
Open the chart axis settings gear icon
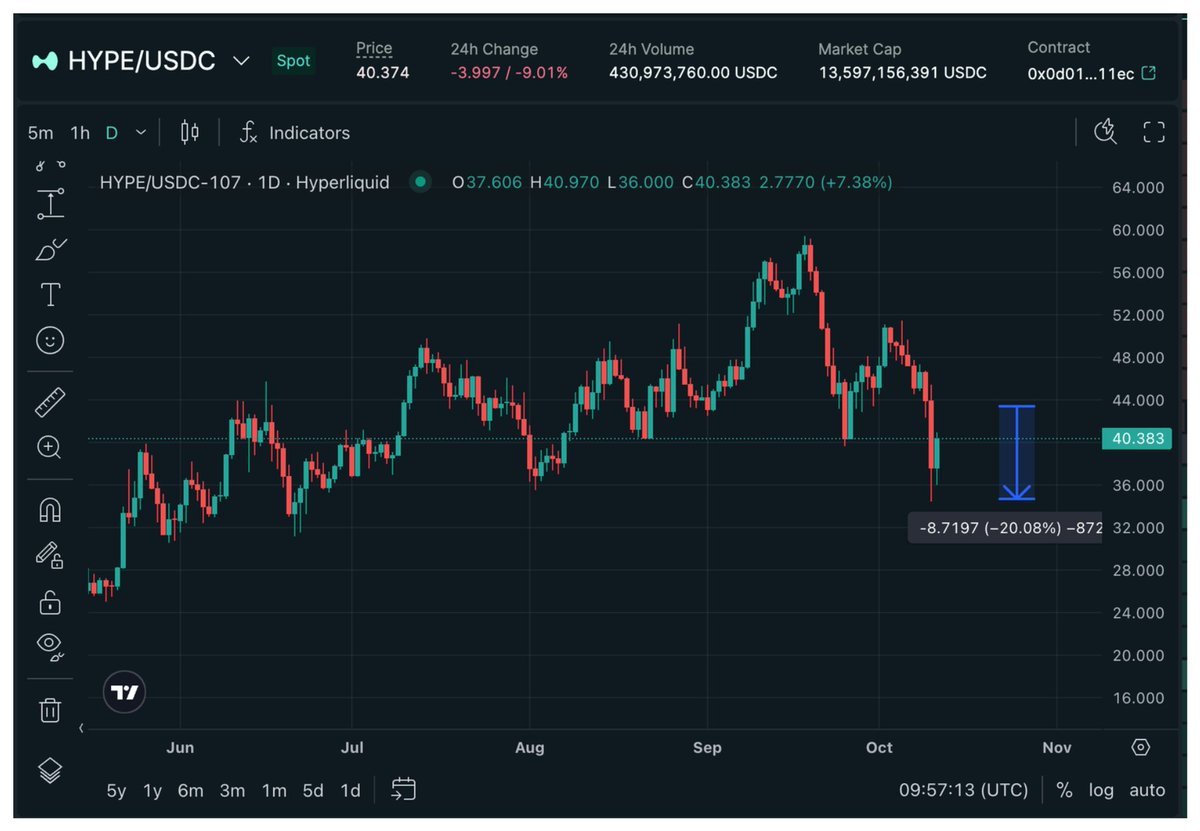pyautogui.click(x=1141, y=747)
